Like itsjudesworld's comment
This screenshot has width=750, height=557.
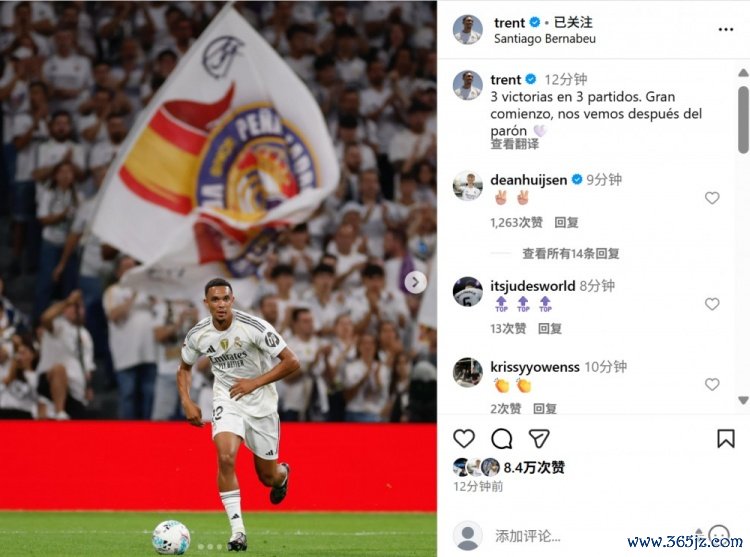point(712,304)
